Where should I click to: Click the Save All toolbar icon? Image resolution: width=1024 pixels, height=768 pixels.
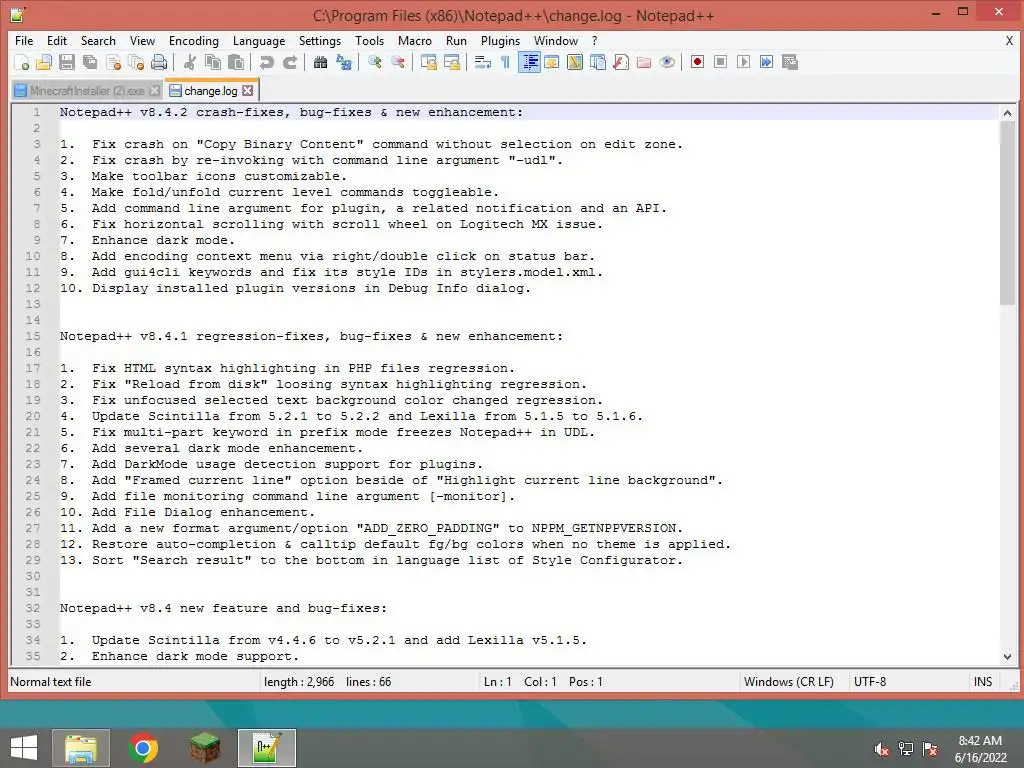click(89, 62)
